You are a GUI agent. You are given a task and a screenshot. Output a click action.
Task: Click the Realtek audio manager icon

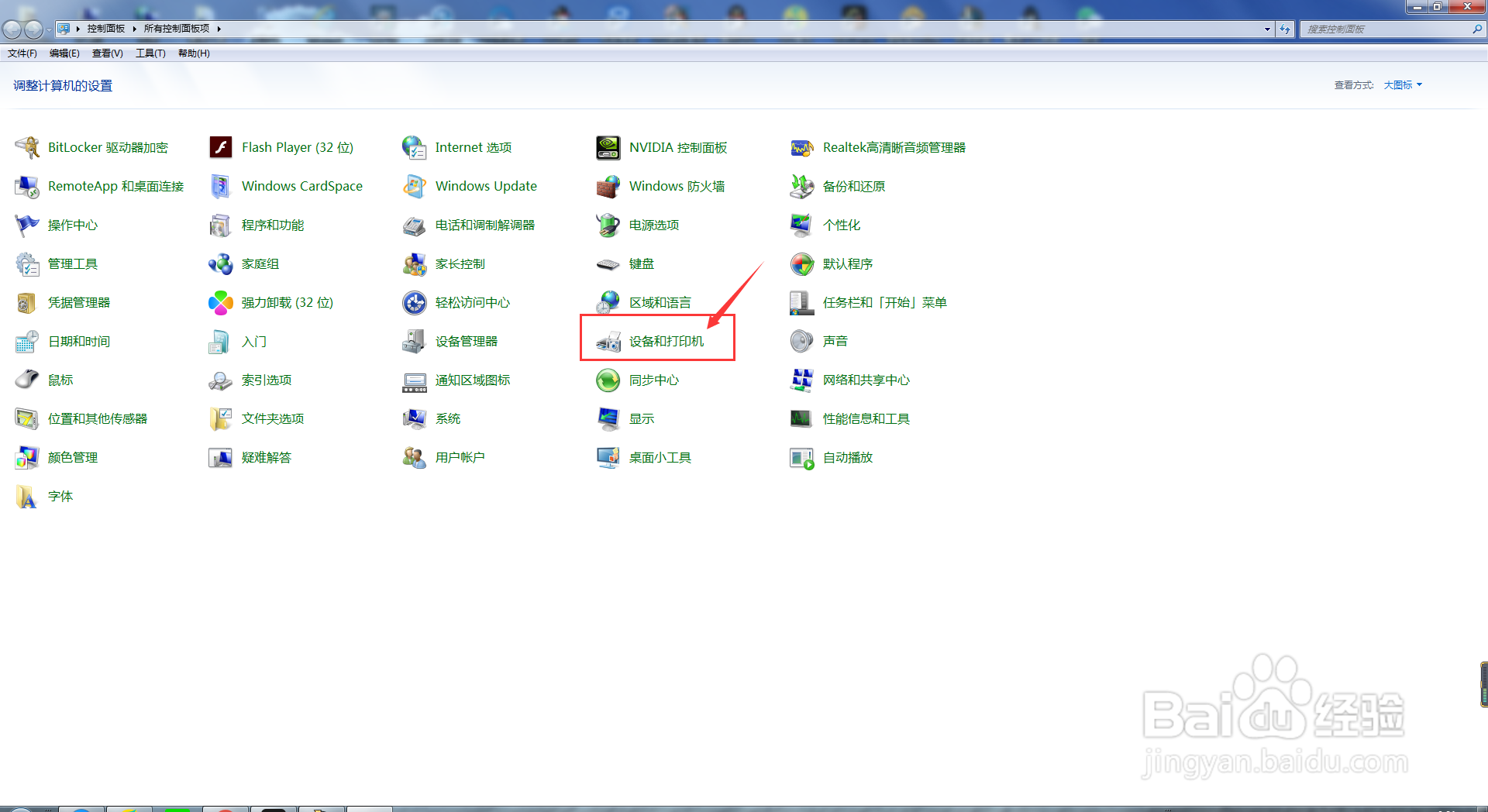(802, 147)
